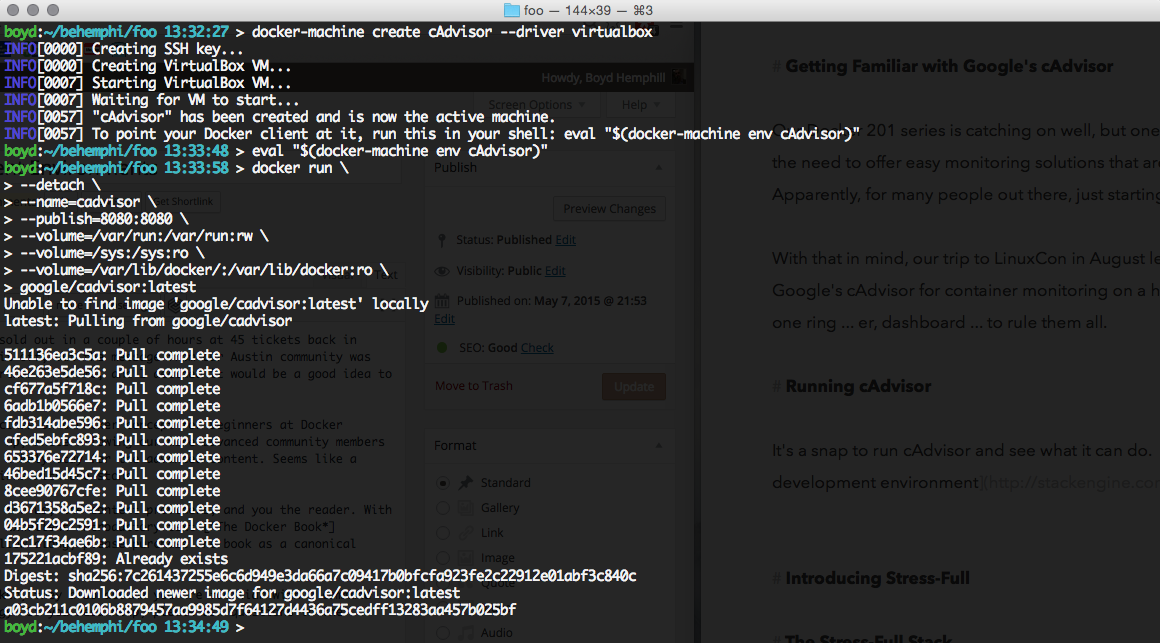The width and height of the screenshot is (1160, 643).
Task: Click the Digest: sha256 line
Action: (320, 576)
